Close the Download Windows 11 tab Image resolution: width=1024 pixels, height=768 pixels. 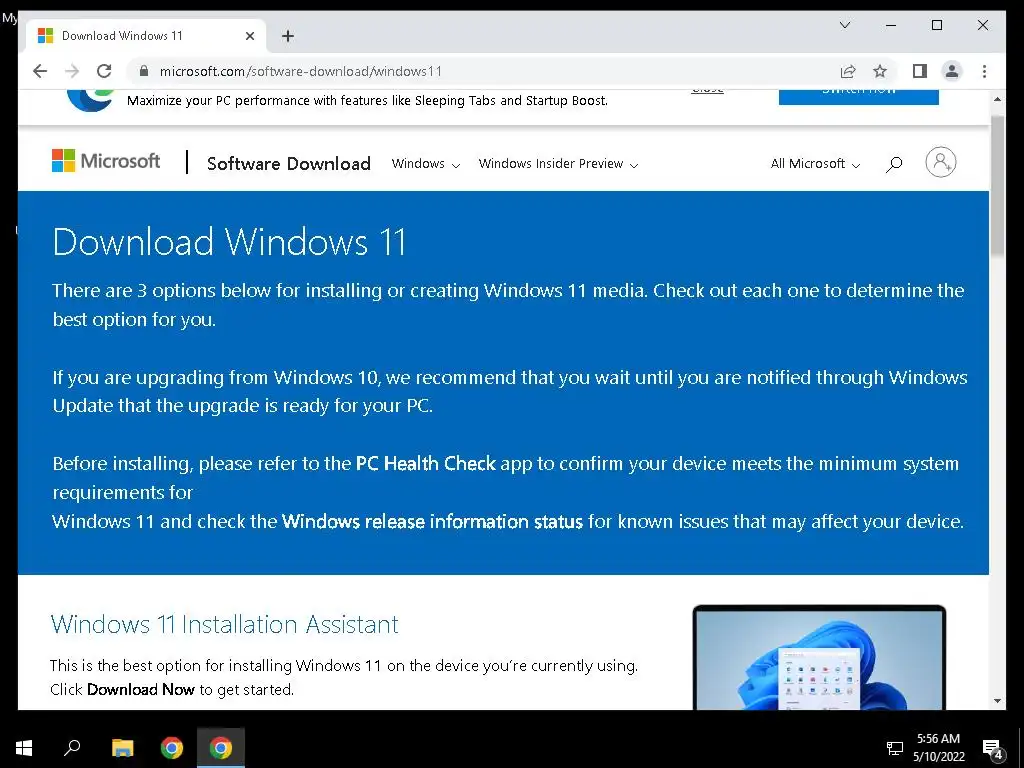pos(249,36)
